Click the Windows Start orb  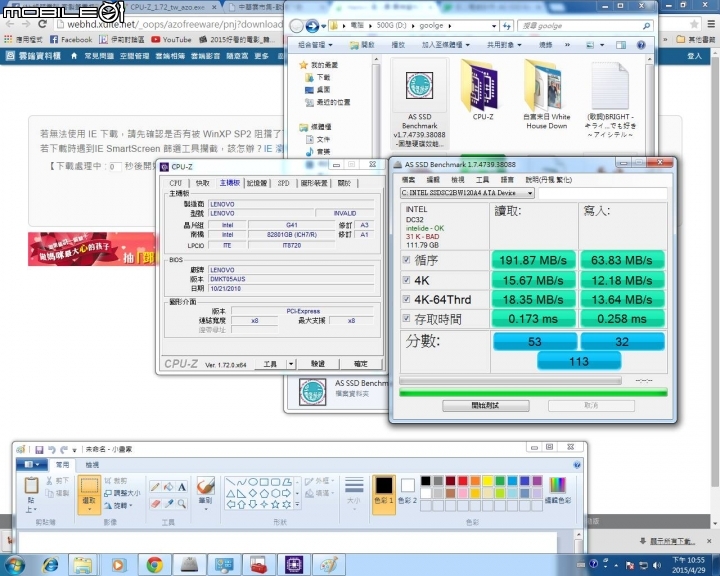pos(15,565)
